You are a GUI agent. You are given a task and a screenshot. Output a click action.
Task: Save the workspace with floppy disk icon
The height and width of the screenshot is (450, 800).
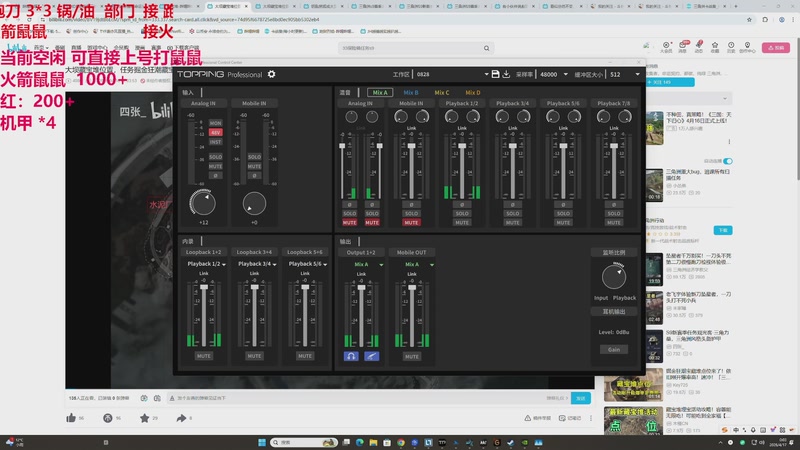495,74
